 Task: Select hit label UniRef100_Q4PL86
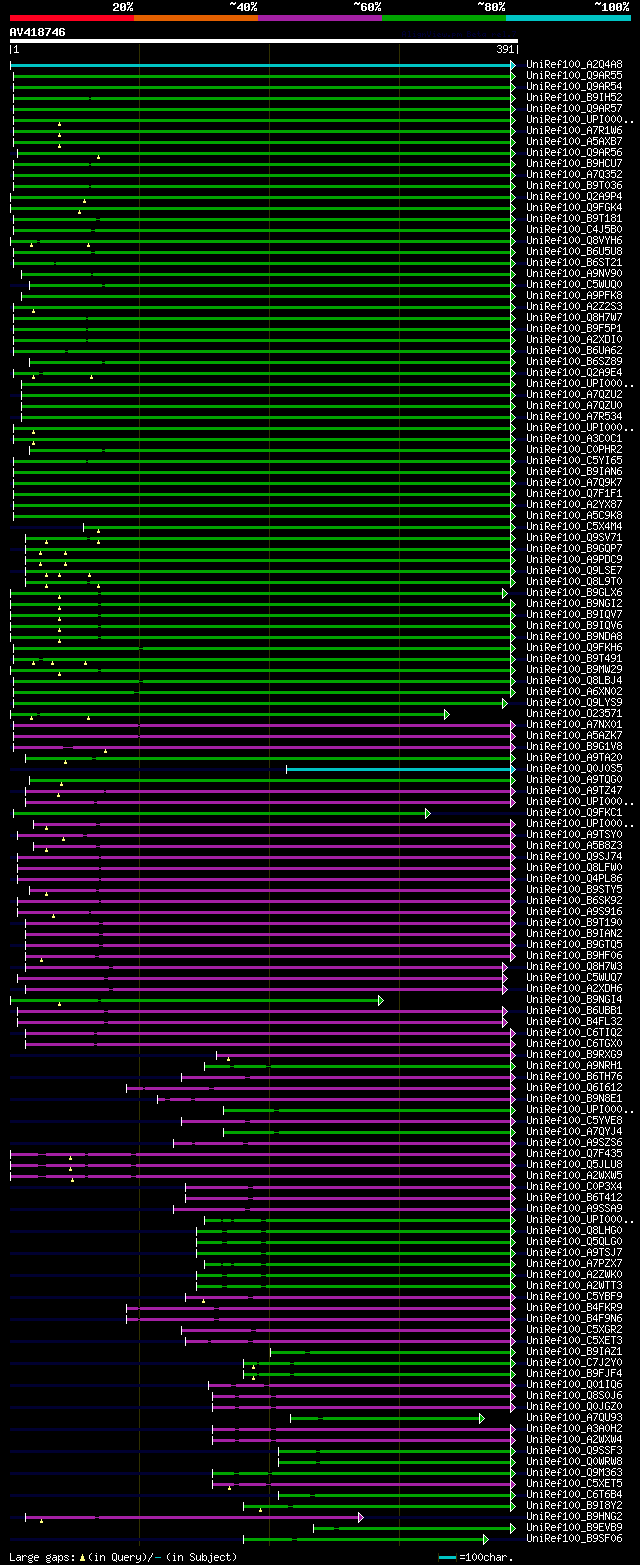click(574, 879)
